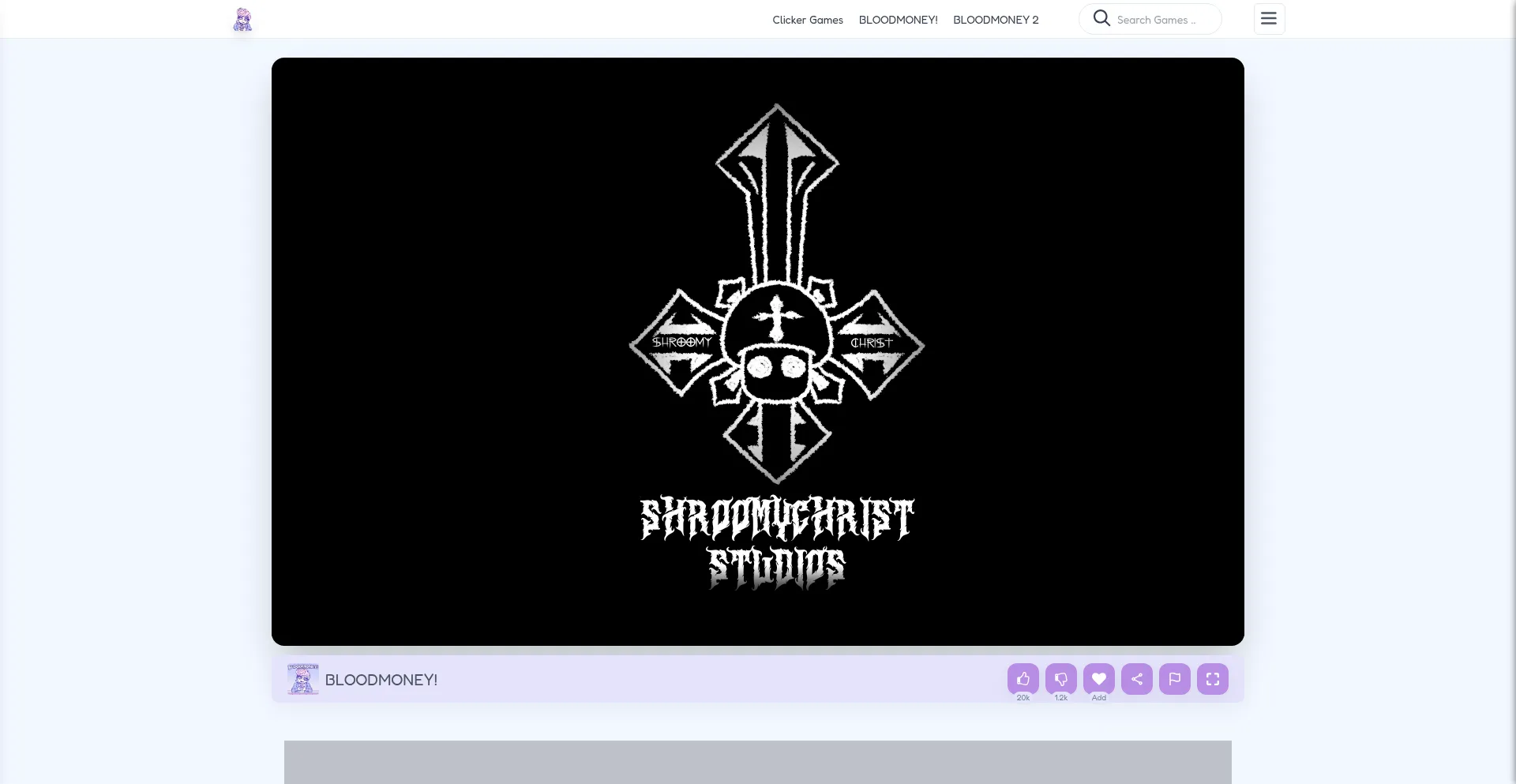
Task: Click the thumbs-down dislike button
Action: (x=1060, y=679)
